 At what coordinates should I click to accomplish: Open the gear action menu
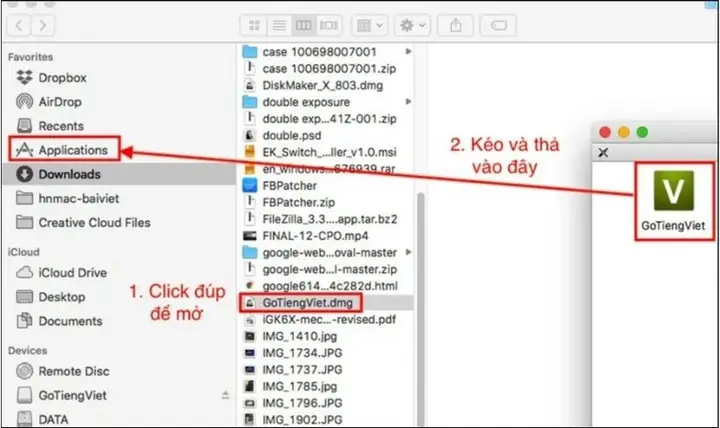tap(412, 25)
